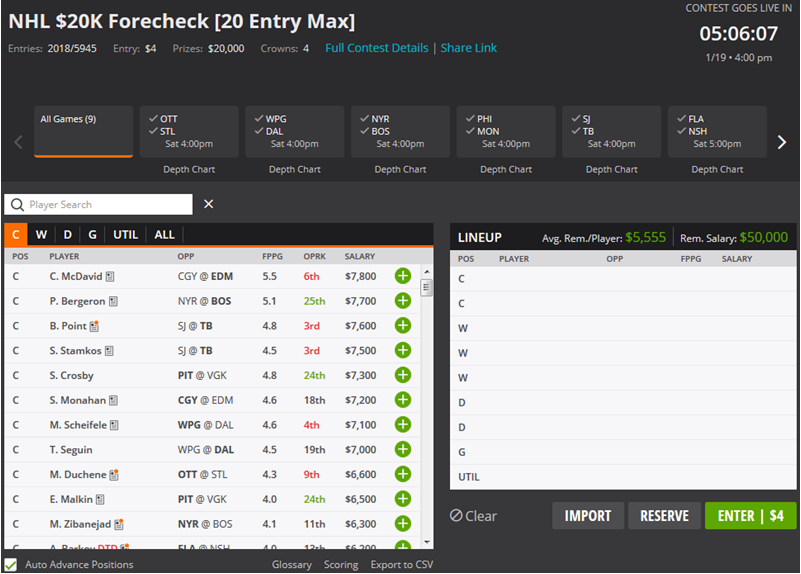
Task: Open the news note icon for B. Point
Action: [94, 326]
